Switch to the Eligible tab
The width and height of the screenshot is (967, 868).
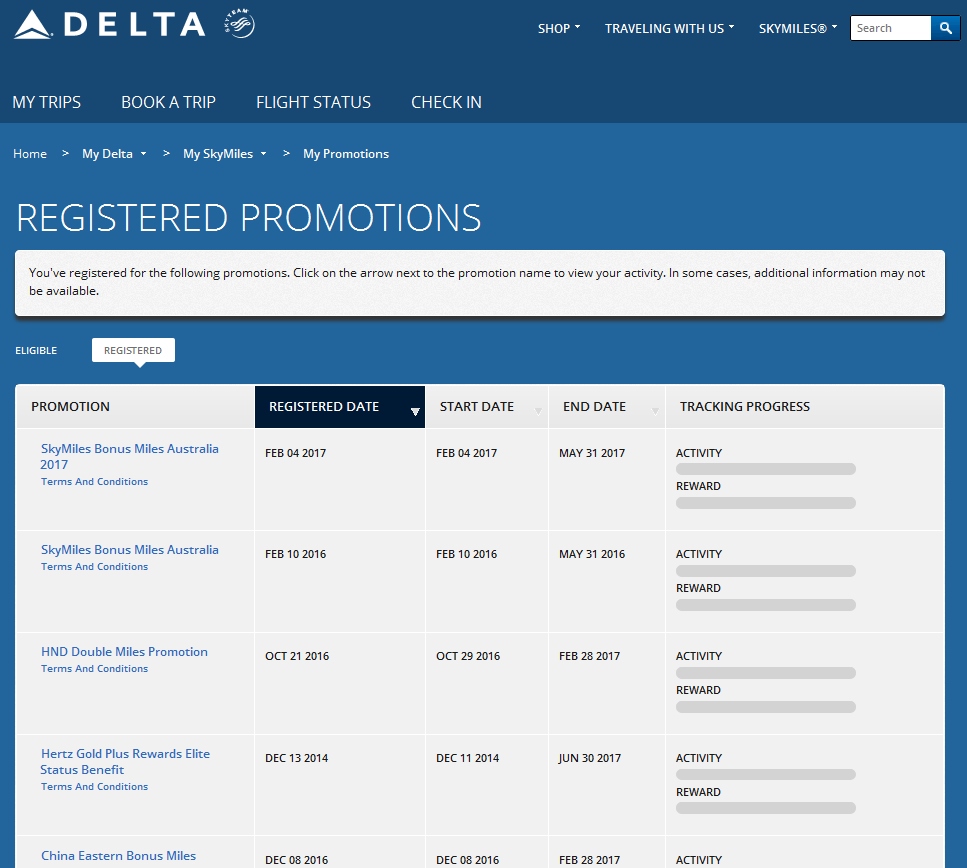pos(36,350)
